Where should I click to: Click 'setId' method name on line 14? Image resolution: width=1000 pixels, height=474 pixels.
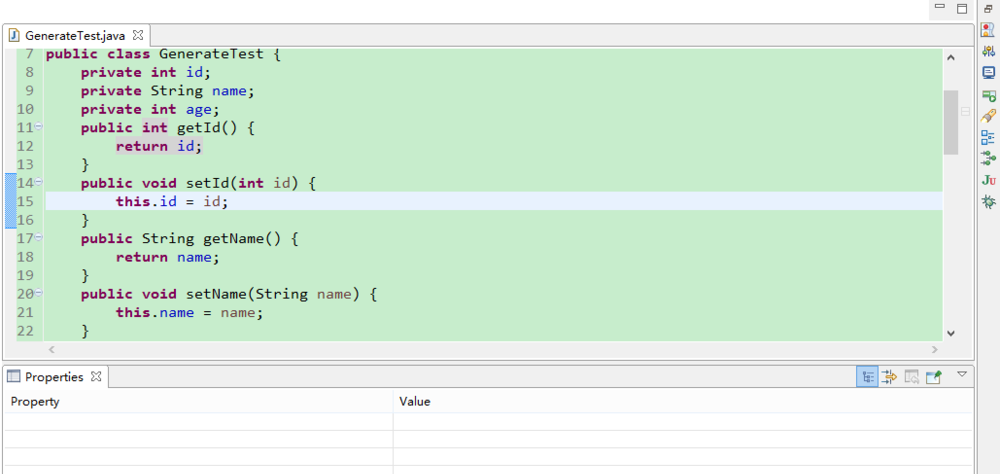[x=207, y=183]
